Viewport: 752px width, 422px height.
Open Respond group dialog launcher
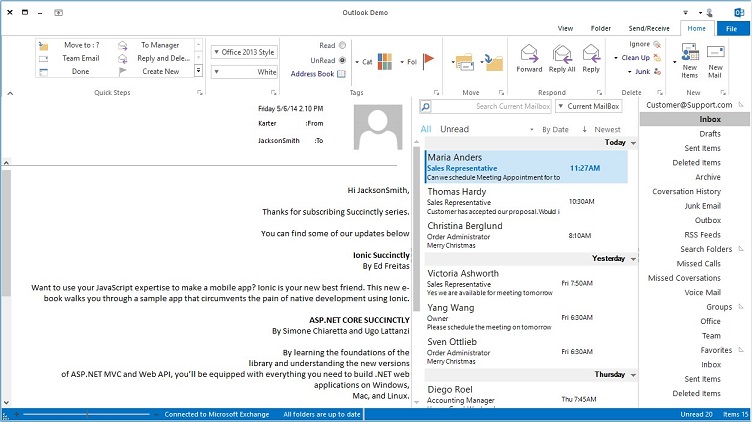click(599, 93)
